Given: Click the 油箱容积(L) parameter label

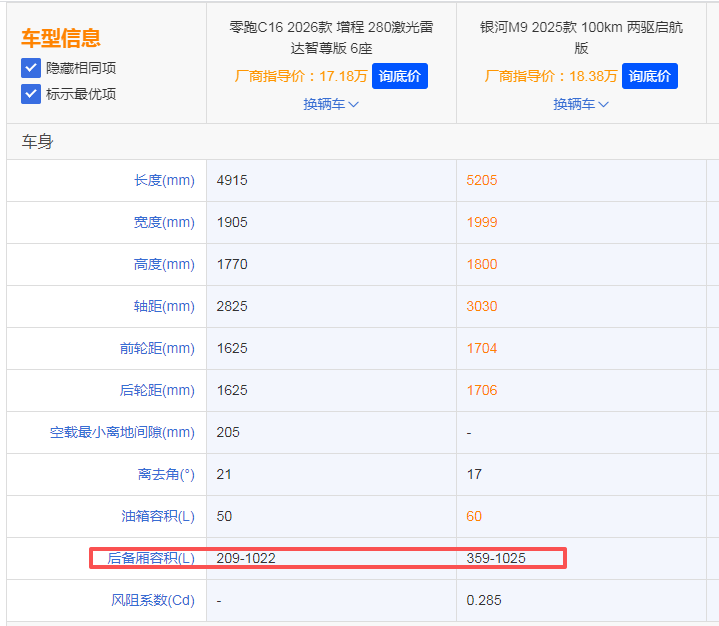Looking at the screenshot, I should pyautogui.click(x=158, y=517).
